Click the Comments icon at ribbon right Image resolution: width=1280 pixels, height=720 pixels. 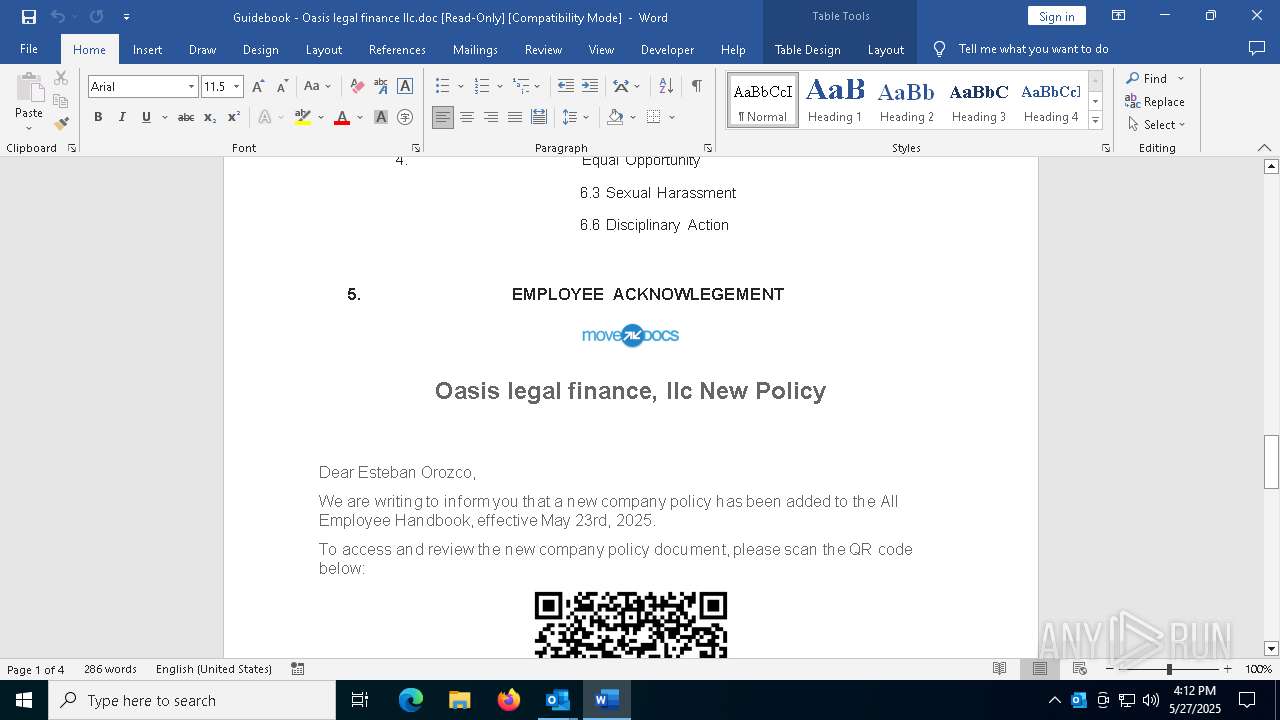click(x=1257, y=48)
